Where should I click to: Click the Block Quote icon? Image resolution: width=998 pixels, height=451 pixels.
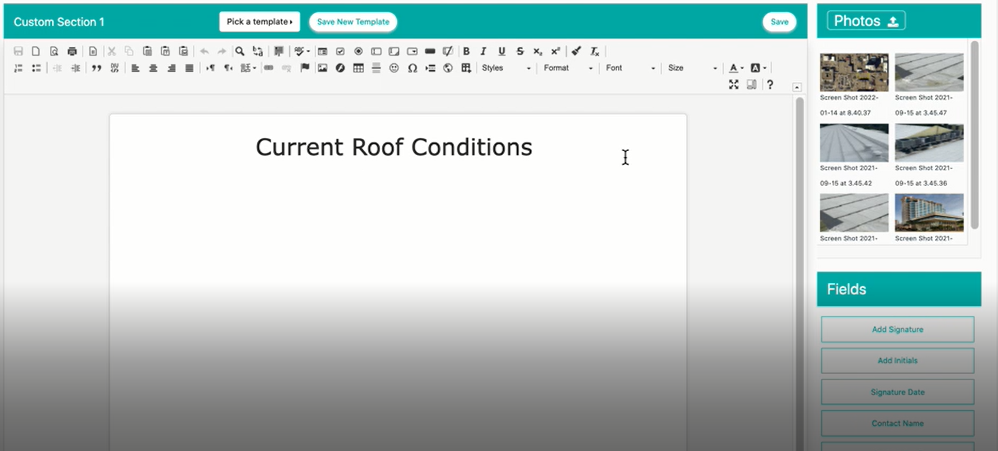click(96, 68)
